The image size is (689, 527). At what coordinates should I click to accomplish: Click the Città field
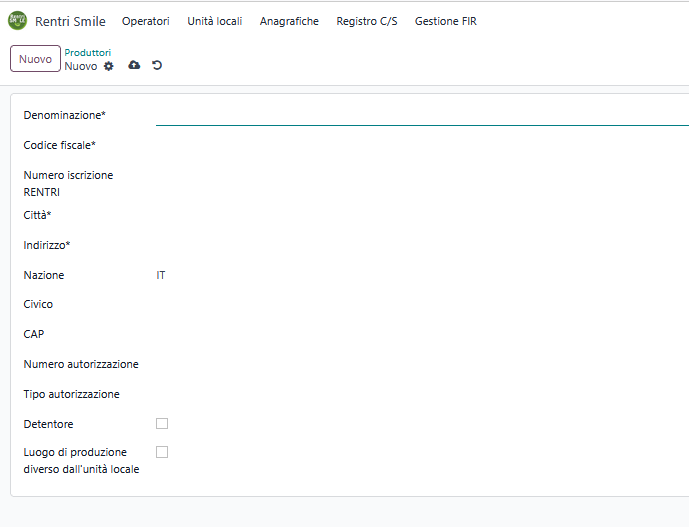coord(422,215)
